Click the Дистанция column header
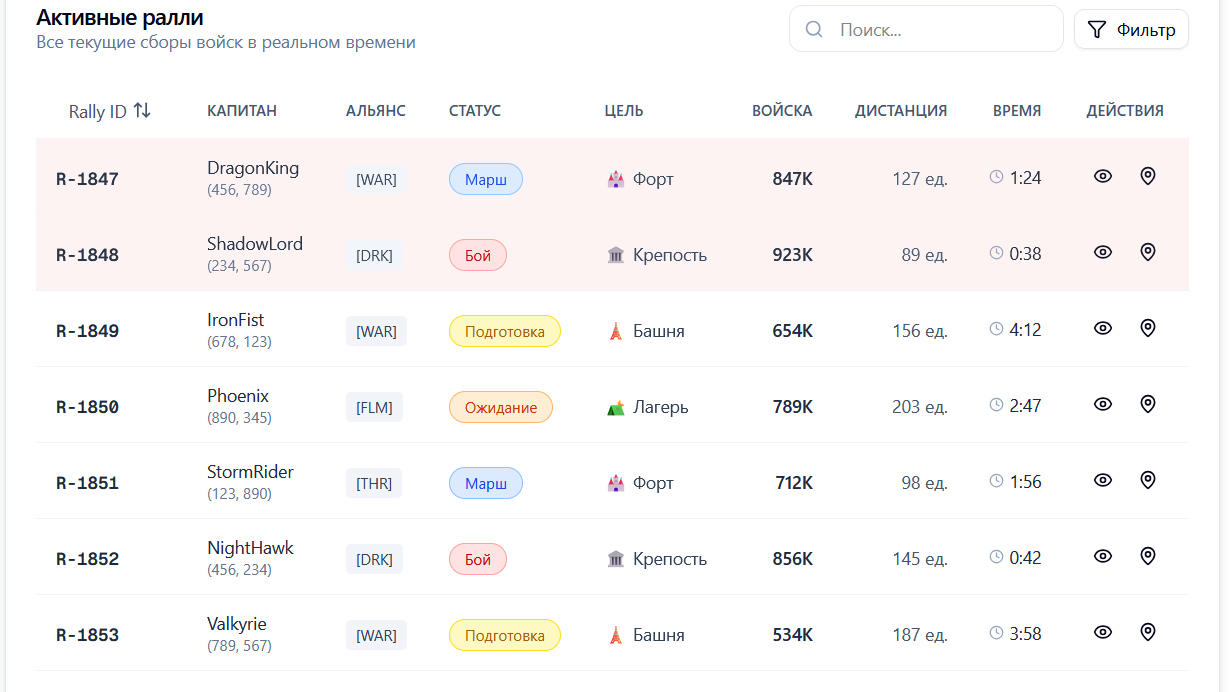Viewport: 1231px width, 692px height. pyautogui.click(x=900, y=111)
